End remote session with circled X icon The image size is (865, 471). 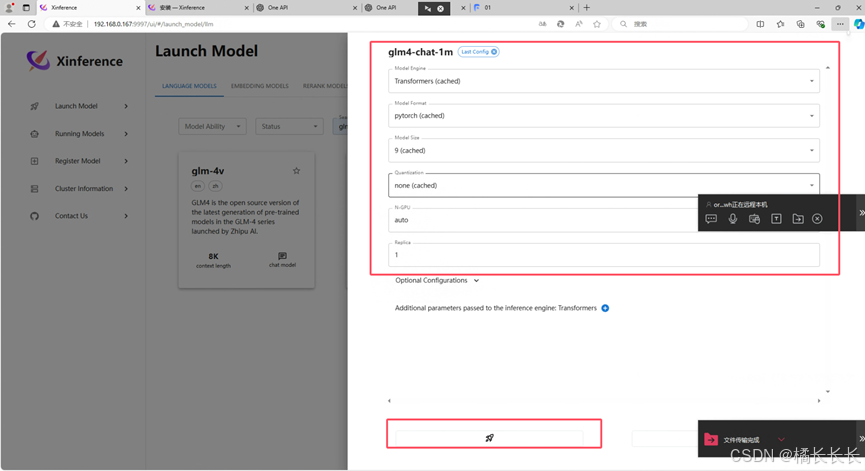[818, 219]
